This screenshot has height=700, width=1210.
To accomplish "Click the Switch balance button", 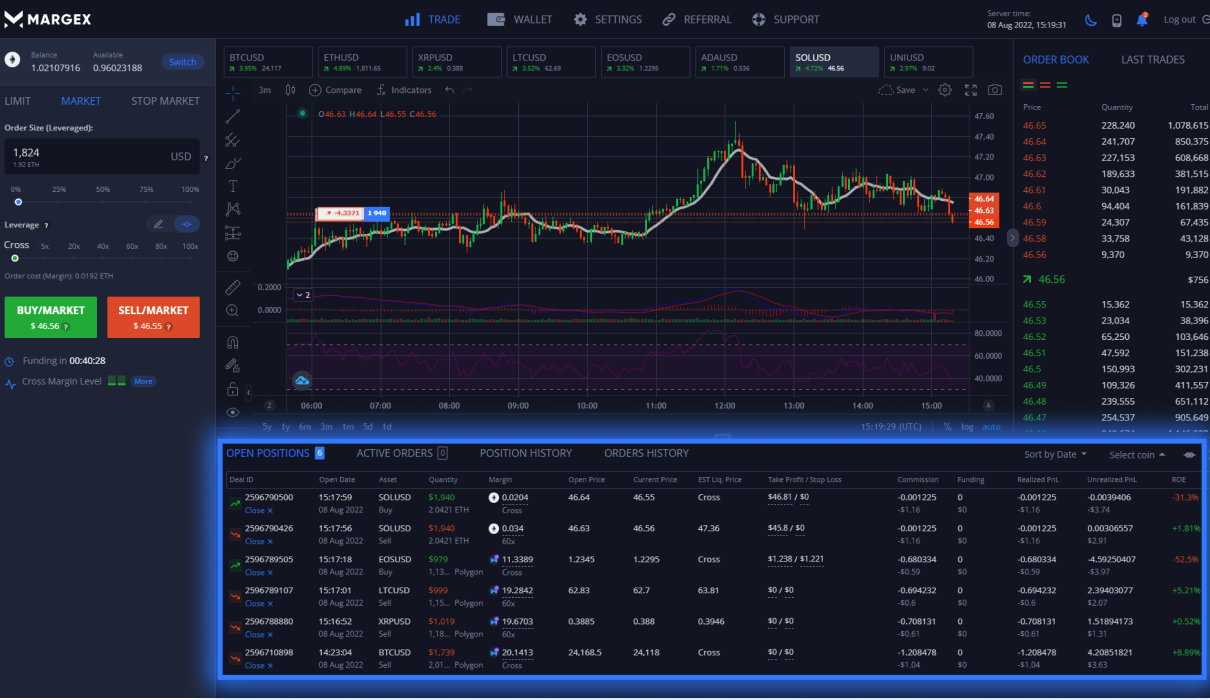I will click(183, 62).
